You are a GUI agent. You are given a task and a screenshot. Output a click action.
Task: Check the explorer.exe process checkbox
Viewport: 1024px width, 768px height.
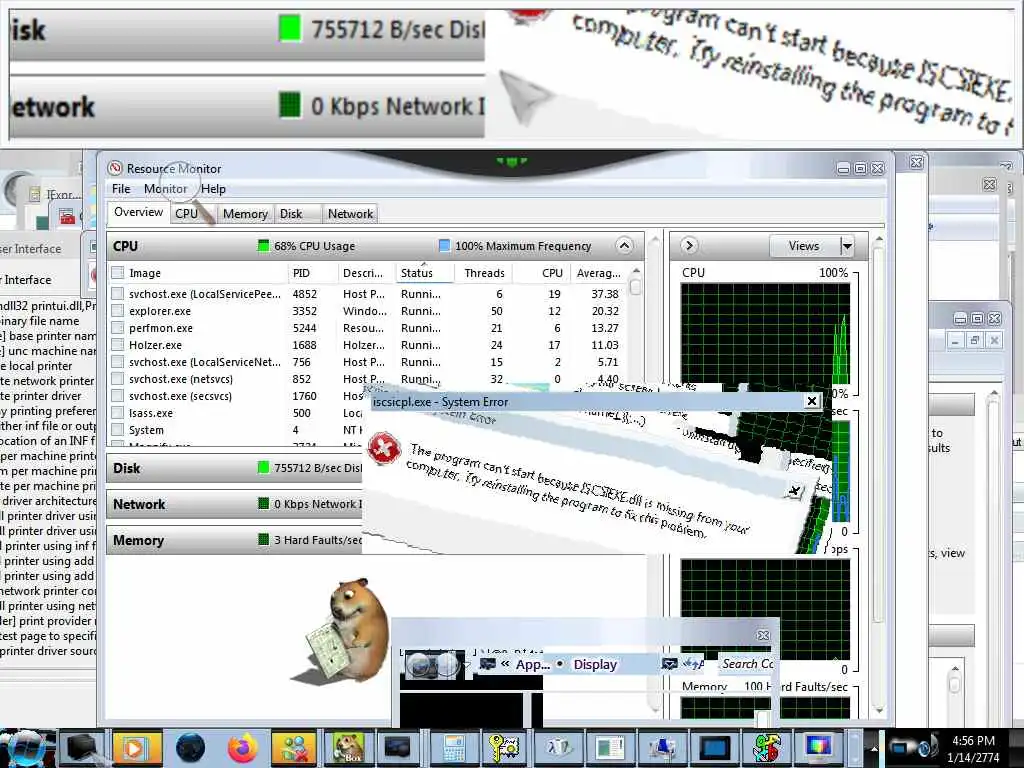[x=118, y=311]
